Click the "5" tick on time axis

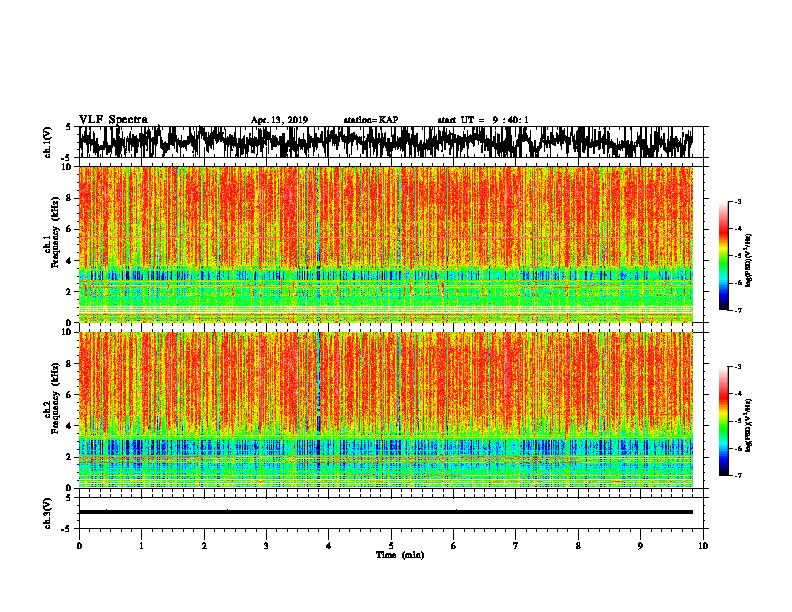[x=391, y=546]
